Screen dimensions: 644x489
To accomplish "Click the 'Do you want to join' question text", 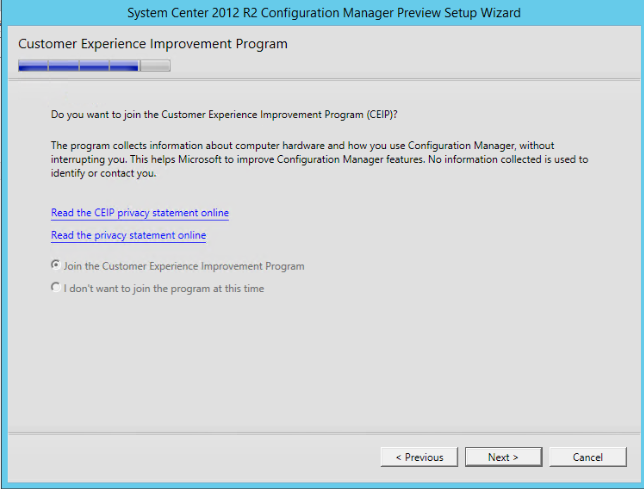I will pyautogui.click(x=224, y=116).
